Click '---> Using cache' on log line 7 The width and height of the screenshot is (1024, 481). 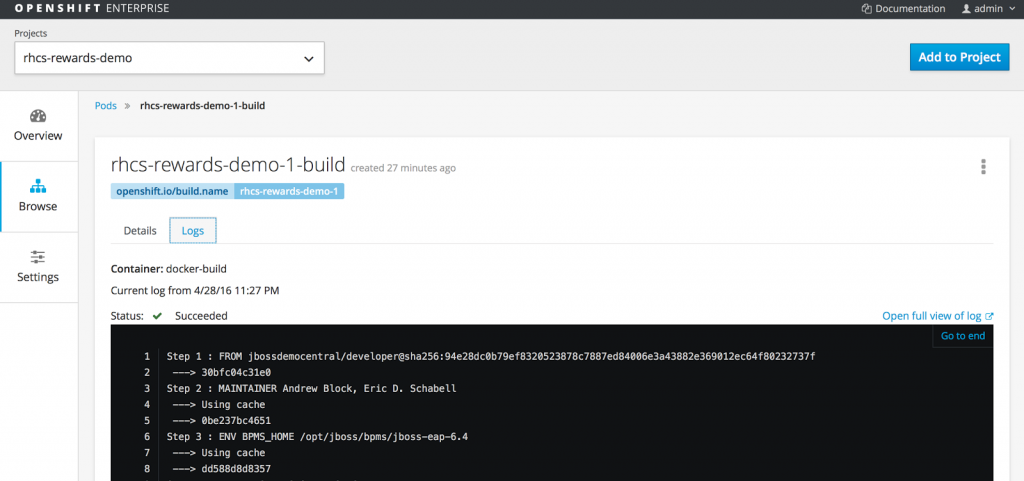click(219, 453)
